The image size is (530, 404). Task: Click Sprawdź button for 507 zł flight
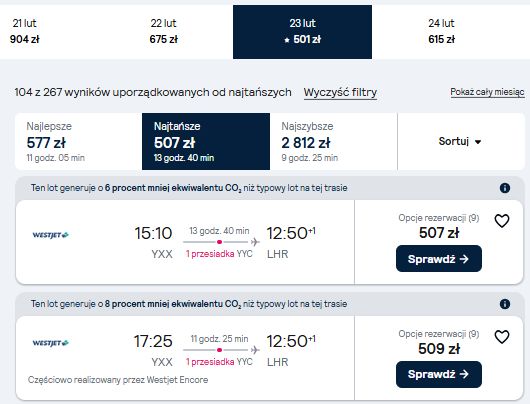coord(439,259)
